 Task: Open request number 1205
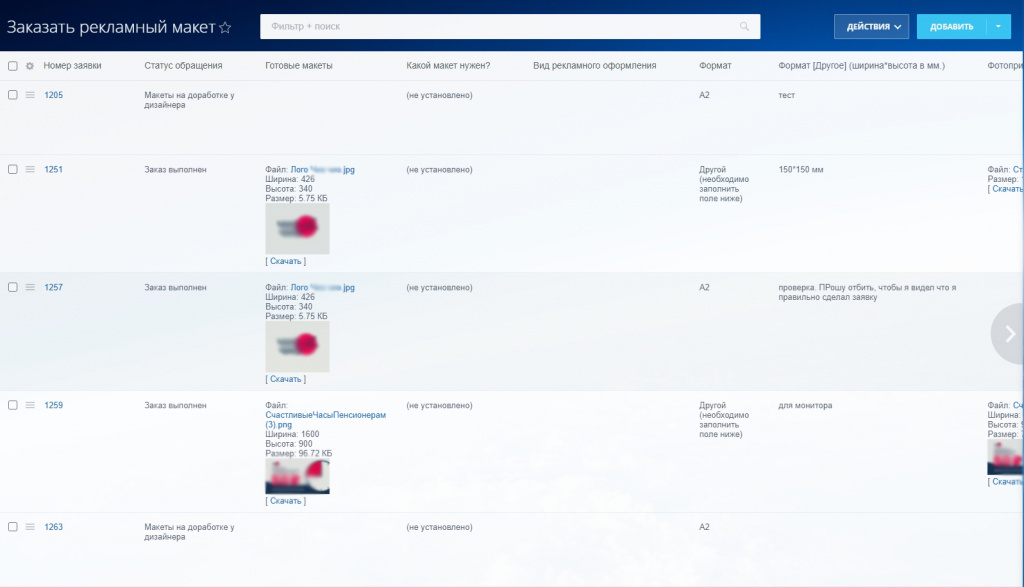(x=54, y=95)
